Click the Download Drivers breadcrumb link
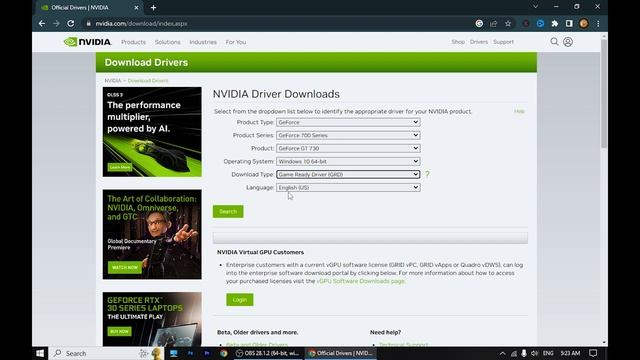This screenshot has width=640, height=360. tap(148, 80)
